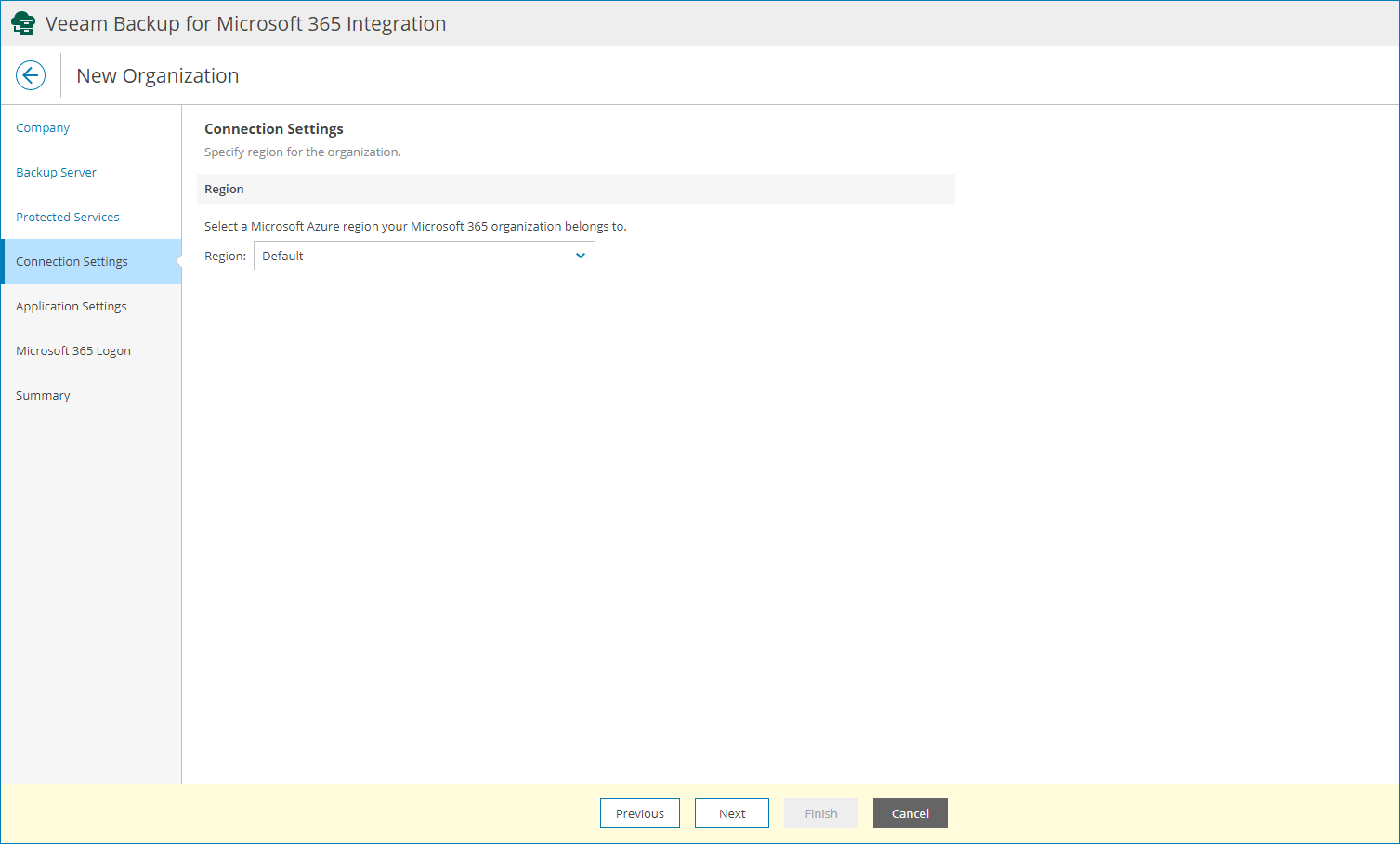
Task: Click the Veeam Backup for Microsoft 365 Integration title
Action: 246,24
